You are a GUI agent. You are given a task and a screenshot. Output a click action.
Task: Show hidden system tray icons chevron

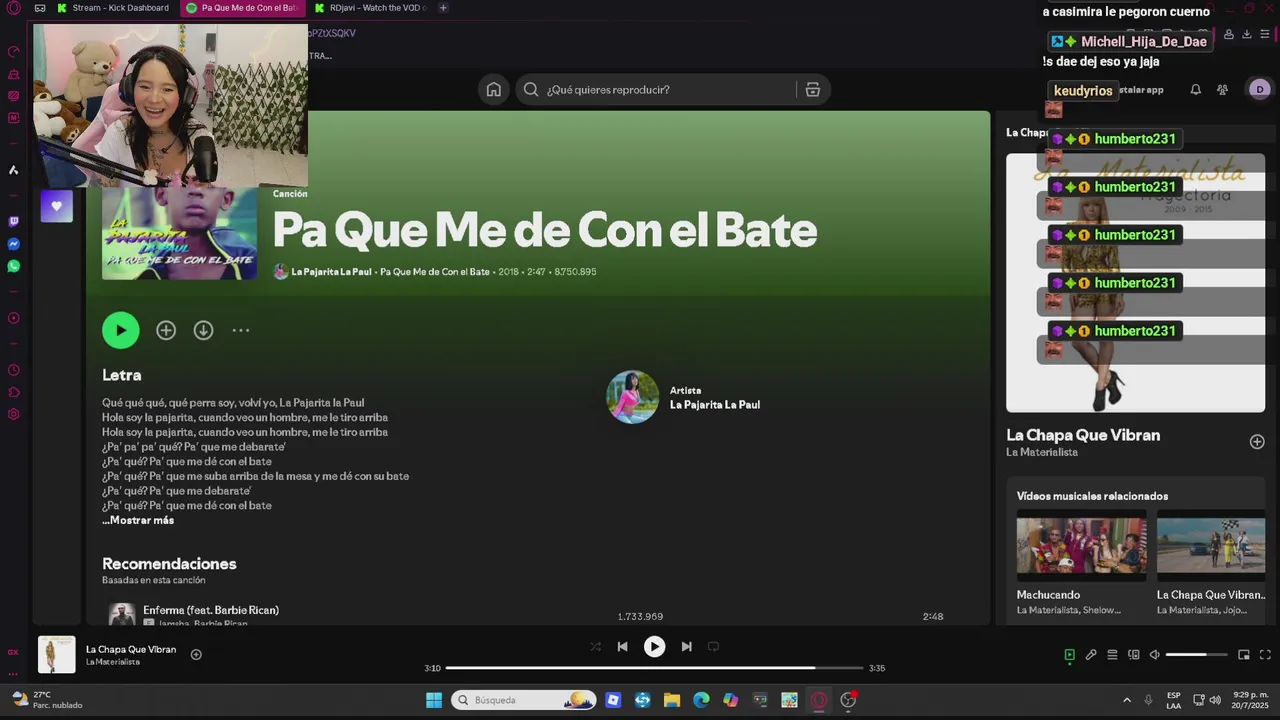click(x=1127, y=700)
